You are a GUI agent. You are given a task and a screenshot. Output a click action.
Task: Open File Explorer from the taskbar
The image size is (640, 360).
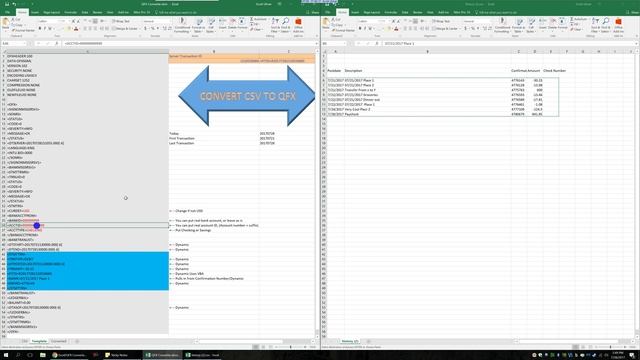pos(42,355)
